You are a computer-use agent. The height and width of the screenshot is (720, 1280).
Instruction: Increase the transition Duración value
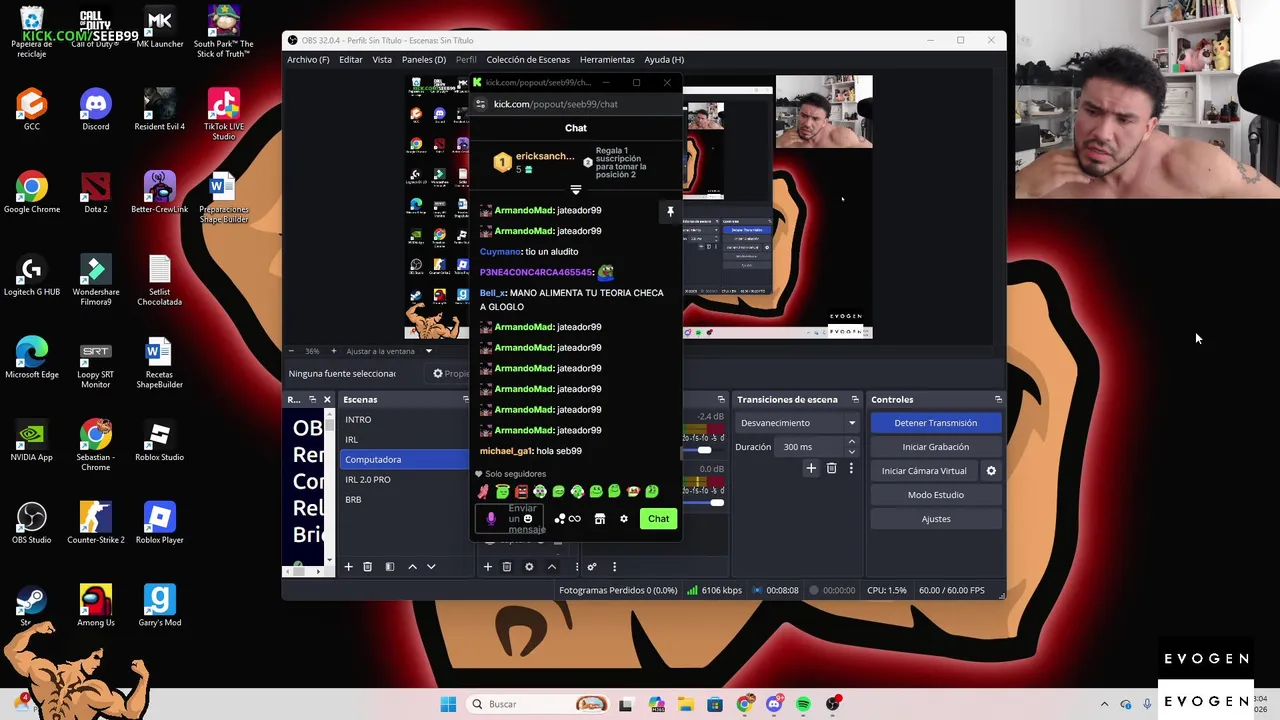[851, 443]
